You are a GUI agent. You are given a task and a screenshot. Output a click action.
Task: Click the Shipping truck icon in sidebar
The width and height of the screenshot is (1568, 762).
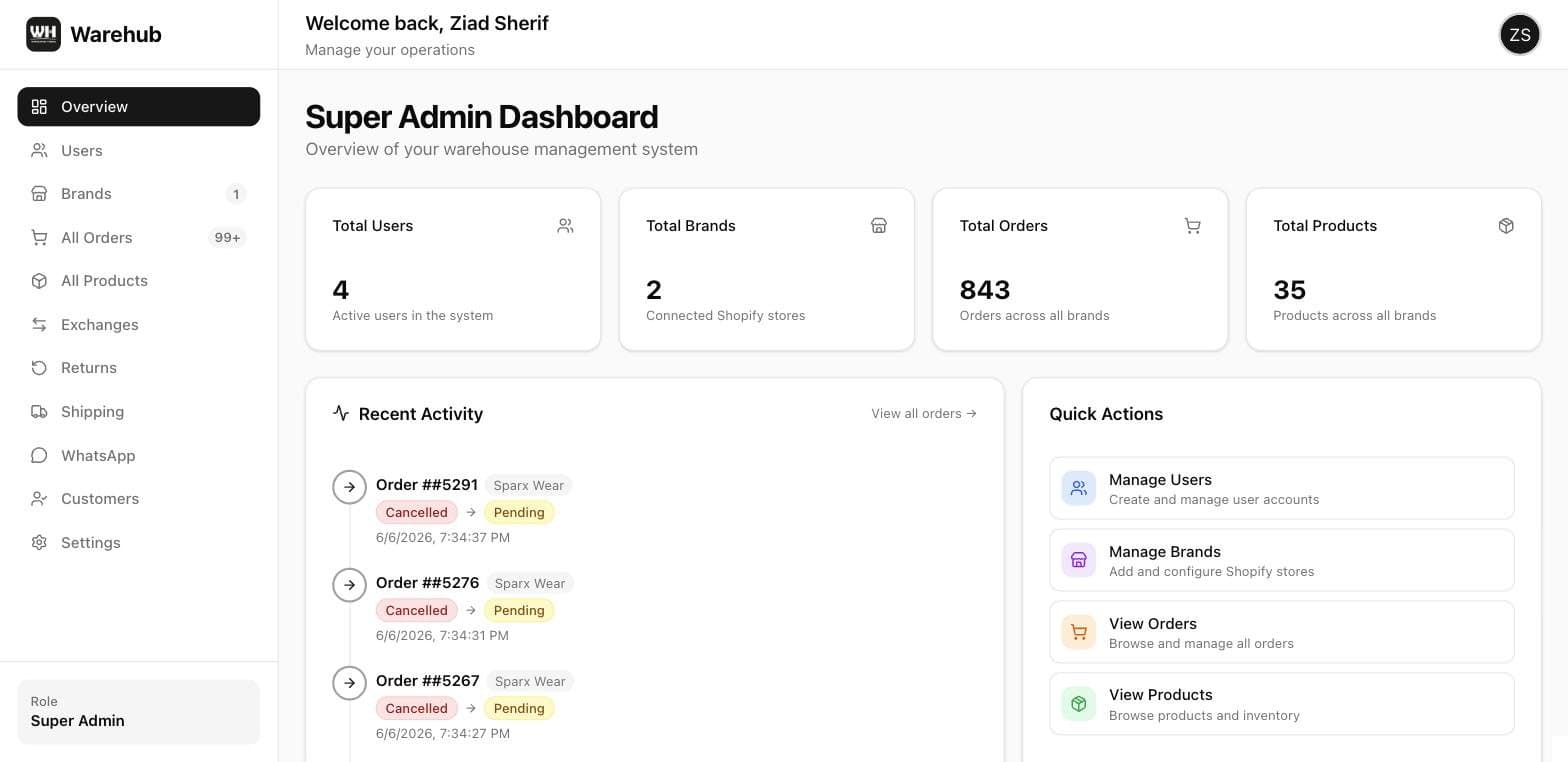(39, 411)
